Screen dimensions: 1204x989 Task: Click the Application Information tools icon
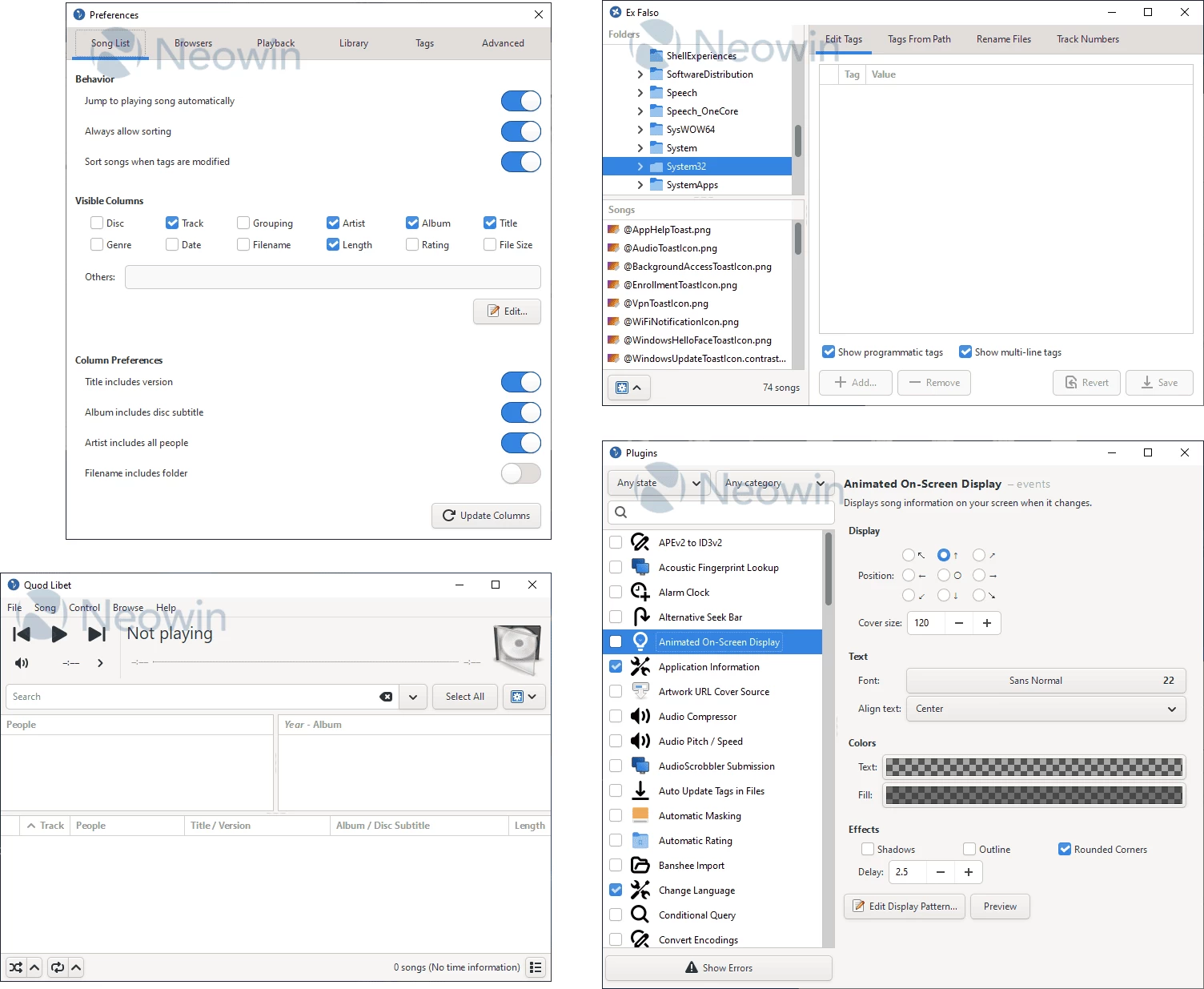pos(640,666)
